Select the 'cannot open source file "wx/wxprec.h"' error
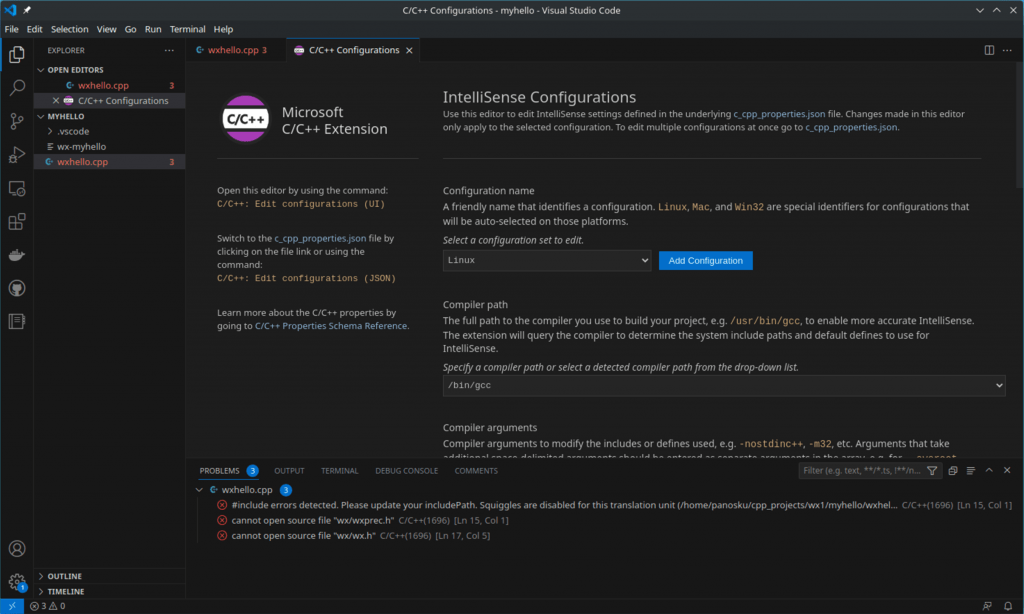1024x614 pixels. click(x=604, y=521)
